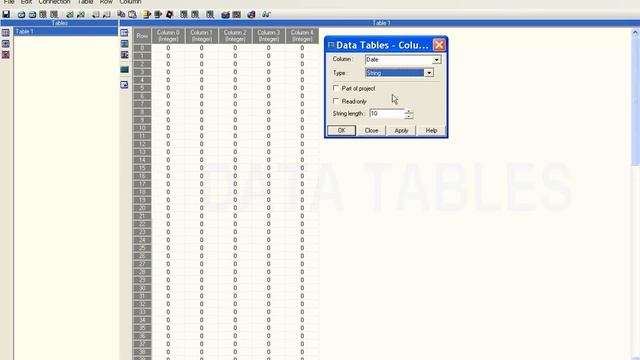
Task: Click the gray sheet with red arrow icon
Action: 158,15
